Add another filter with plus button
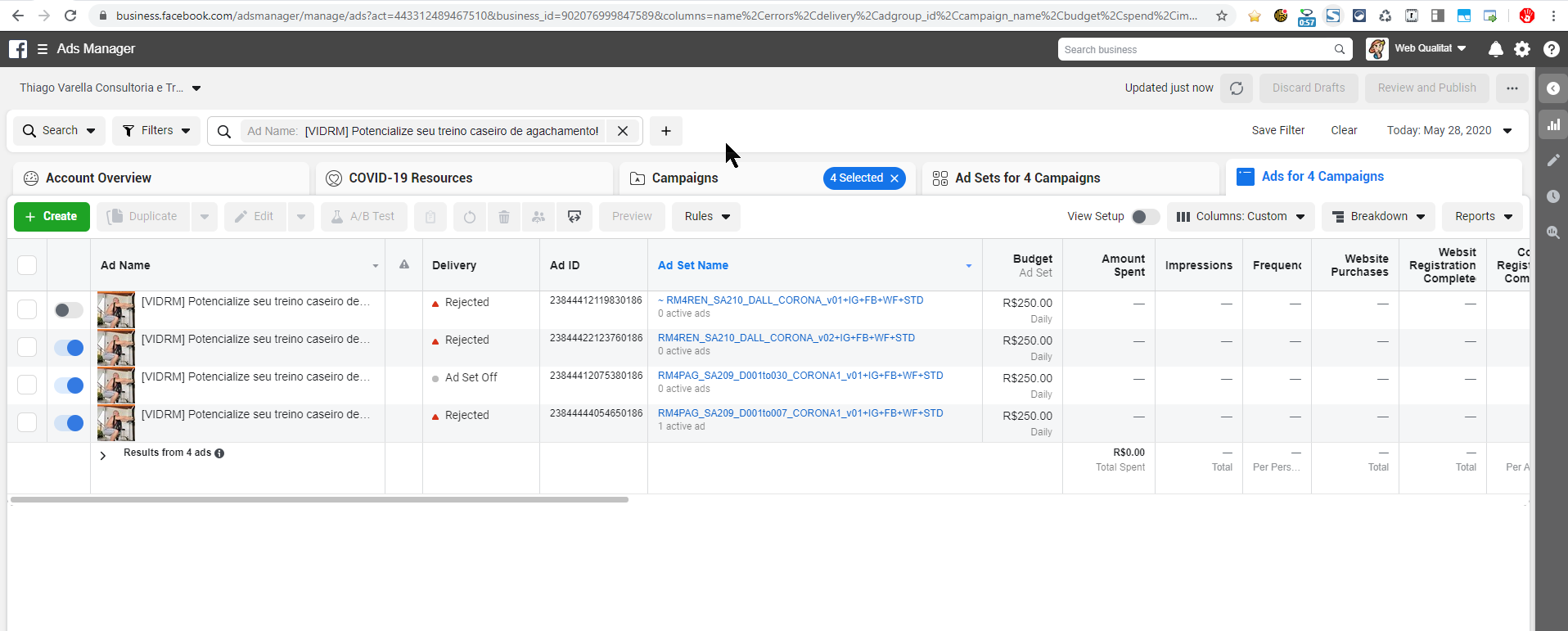Image resolution: width=1568 pixels, height=631 pixels. point(666,131)
